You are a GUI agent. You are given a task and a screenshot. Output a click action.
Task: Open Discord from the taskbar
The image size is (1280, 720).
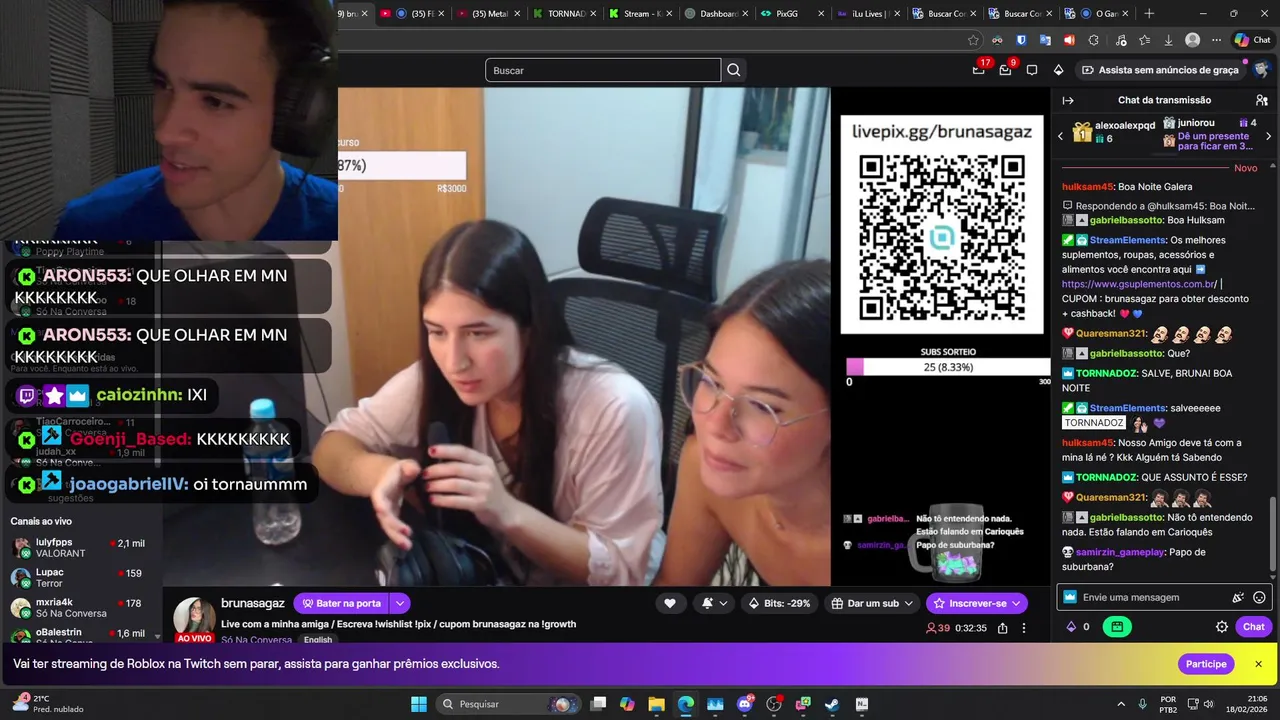(744, 704)
